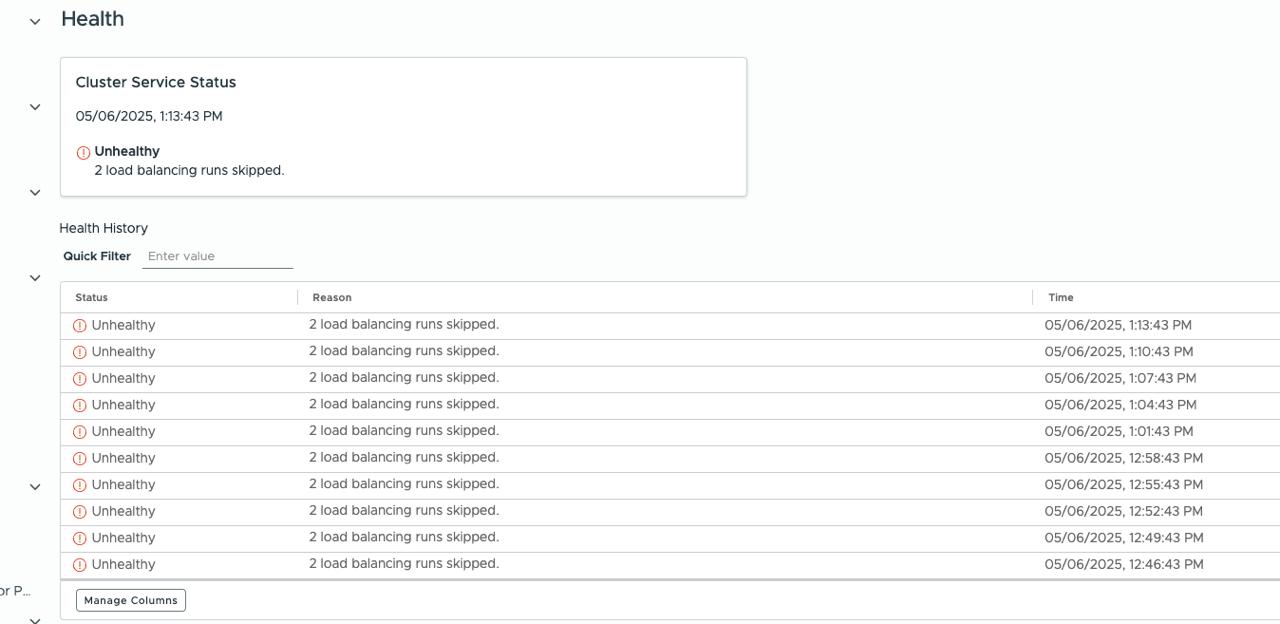The height and width of the screenshot is (624, 1280).
Task: Select time cell '05/06/2025, 1:13:43 PM' in the table
Action: pyautogui.click(x=1118, y=325)
